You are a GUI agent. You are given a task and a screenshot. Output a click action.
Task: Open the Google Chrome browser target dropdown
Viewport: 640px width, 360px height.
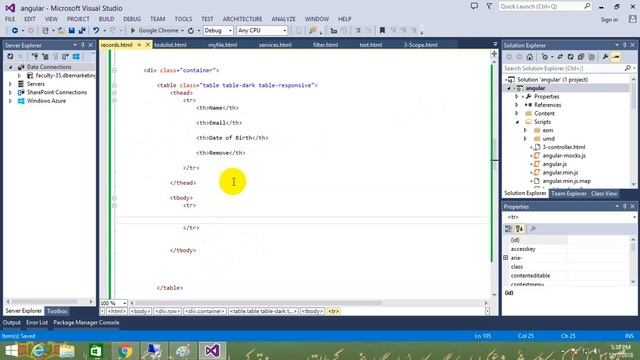(182, 31)
